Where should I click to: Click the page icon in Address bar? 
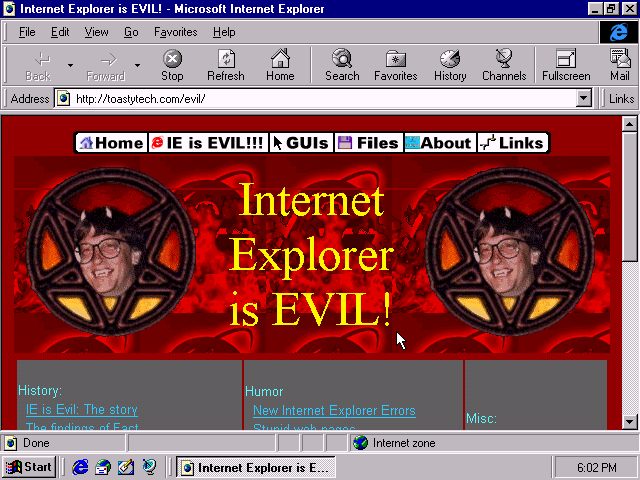click(63, 98)
